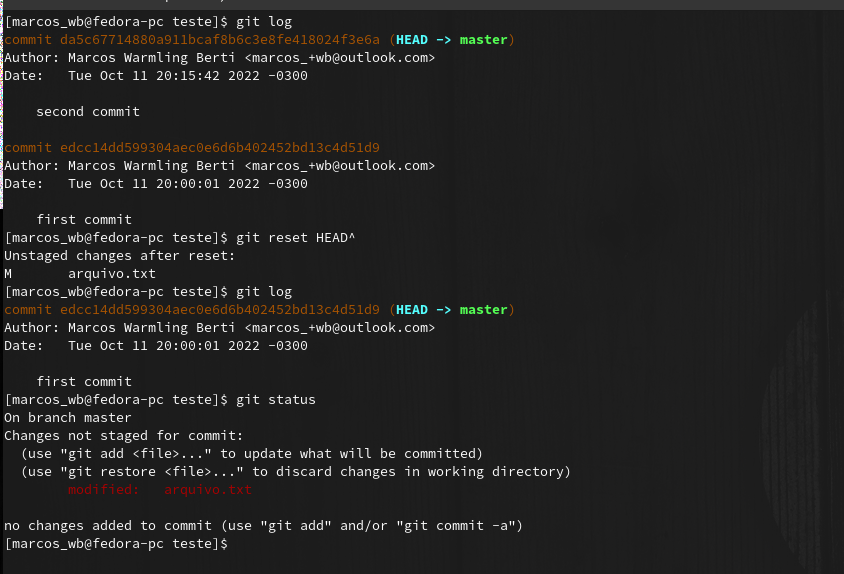
Task: Click the email address under the da5c677 commit
Action: (340, 58)
